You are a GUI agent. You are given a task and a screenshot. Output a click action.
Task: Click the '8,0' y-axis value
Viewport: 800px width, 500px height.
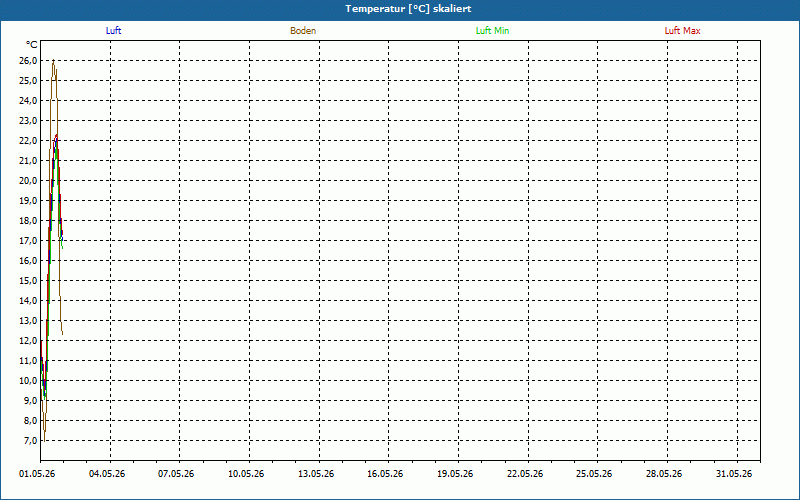31,421
